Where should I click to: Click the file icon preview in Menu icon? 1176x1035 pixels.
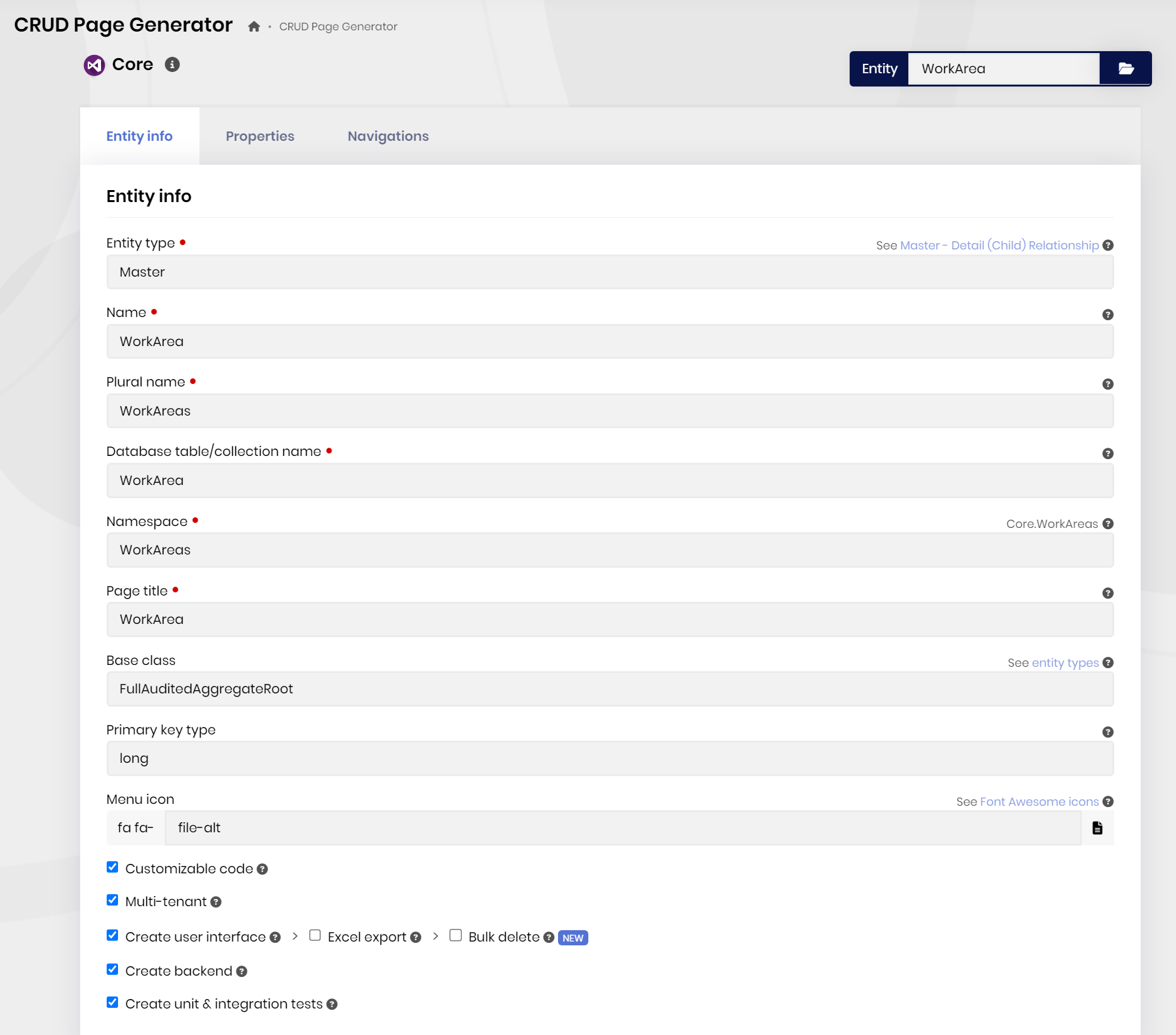[x=1097, y=828]
